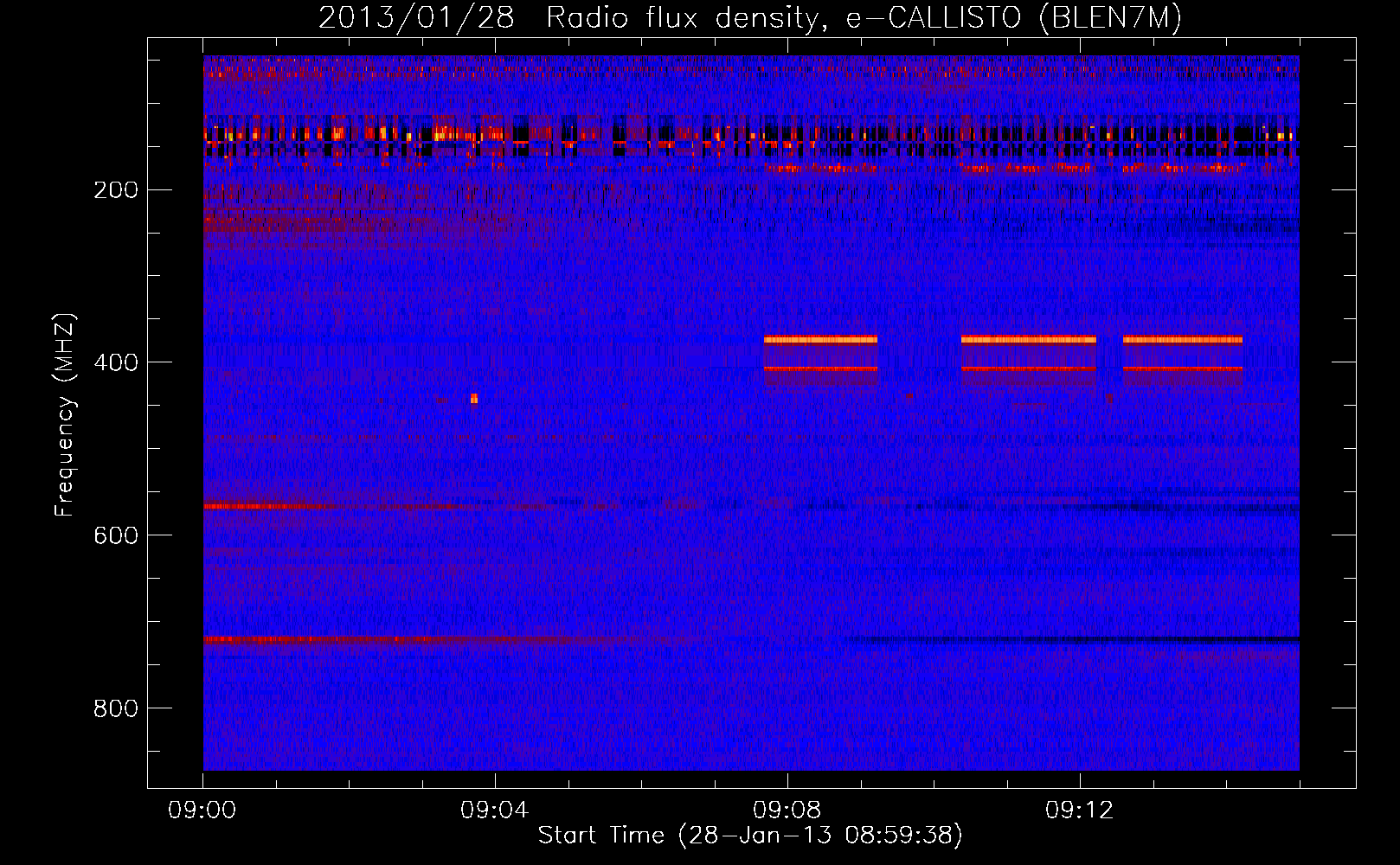This screenshot has width=1400, height=865.
Task: Click the 09:12 time tick label
Action: click(x=1080, y=811)
